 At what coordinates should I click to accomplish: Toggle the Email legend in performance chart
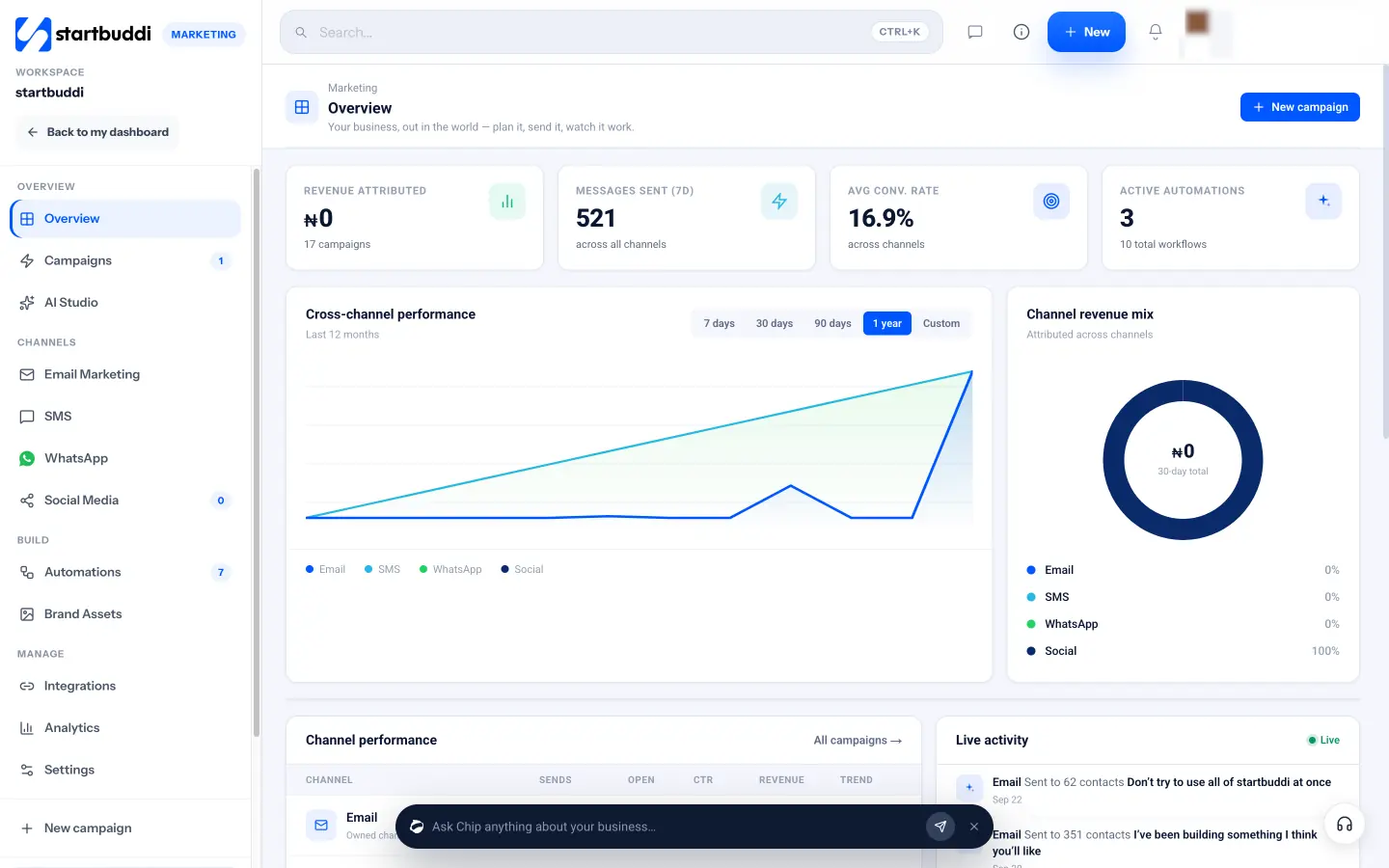(325, 570)
